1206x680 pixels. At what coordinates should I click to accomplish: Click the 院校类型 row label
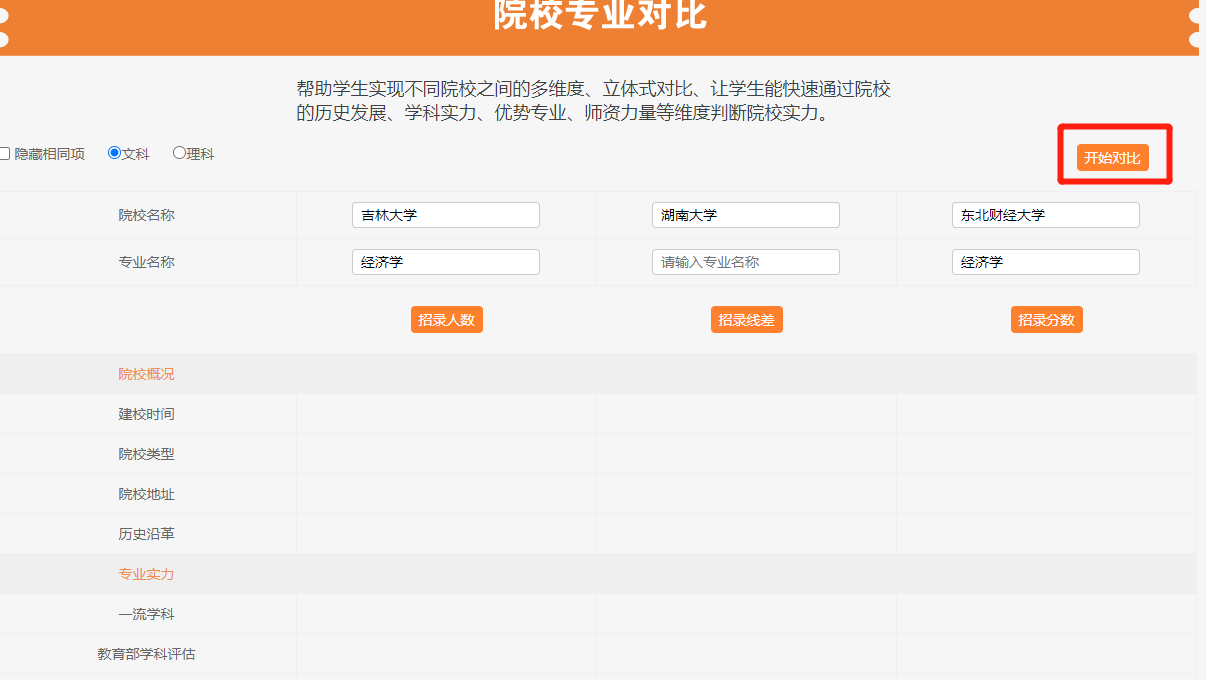click(x=146, y=454)
